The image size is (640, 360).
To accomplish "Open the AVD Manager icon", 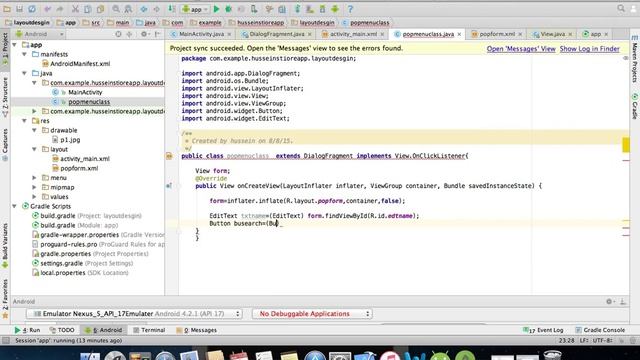I will [x=310, y=9].
